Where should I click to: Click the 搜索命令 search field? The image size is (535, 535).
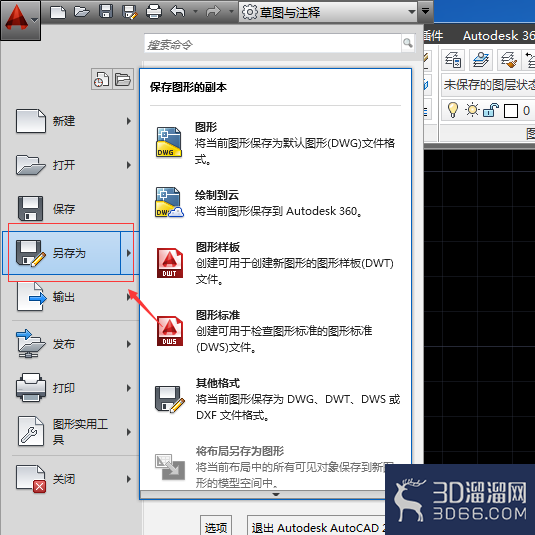(x=273, y=44)
